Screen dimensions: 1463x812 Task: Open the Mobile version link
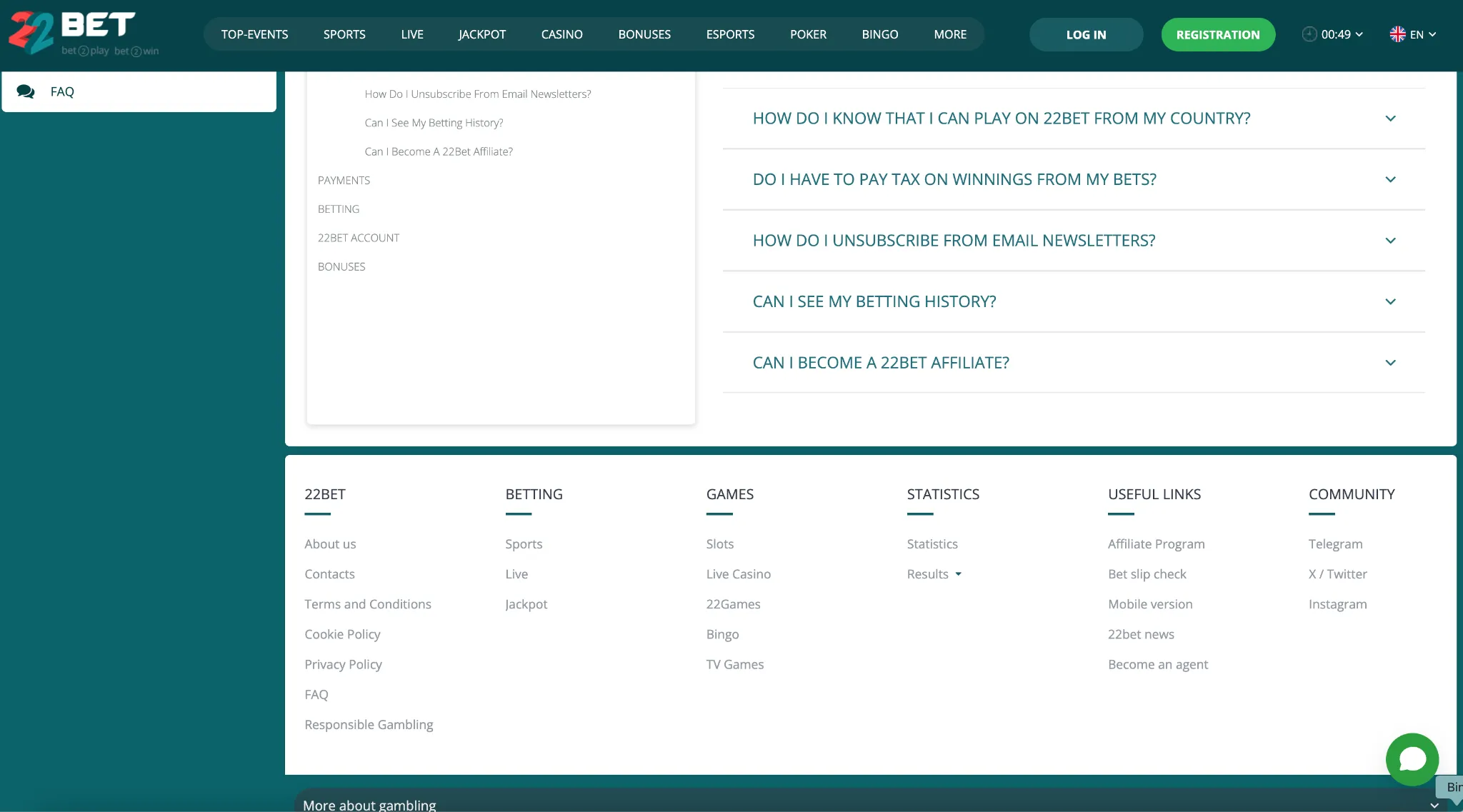point(1150,604)
